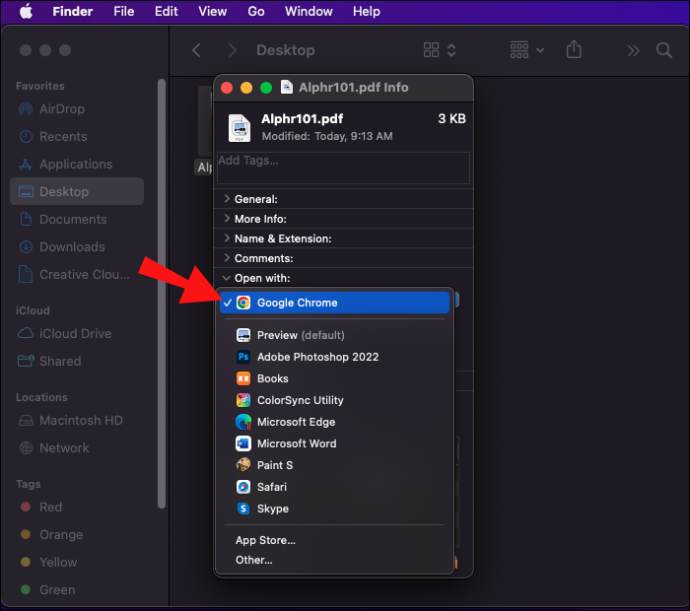Filter by the Green tag
This screenshot has width=690, height=611.
77,590
